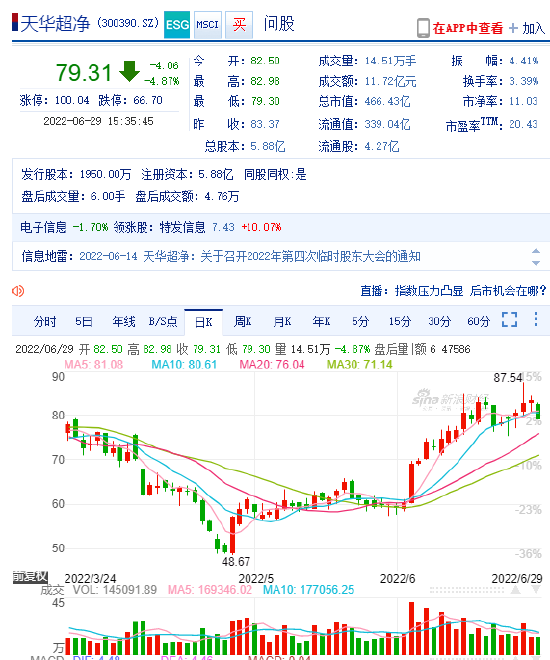The image size is (550, 660).
Task: Click the 48.67 low price marker
Action: pyautogui.click(x=236, y=562)
